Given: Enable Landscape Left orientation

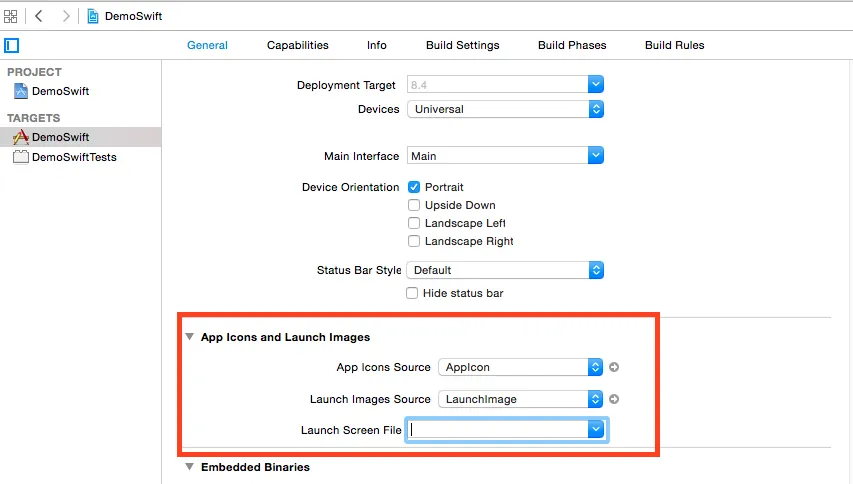Looking at the screenshot, I should pyautogui.click(x=414, y=223).
